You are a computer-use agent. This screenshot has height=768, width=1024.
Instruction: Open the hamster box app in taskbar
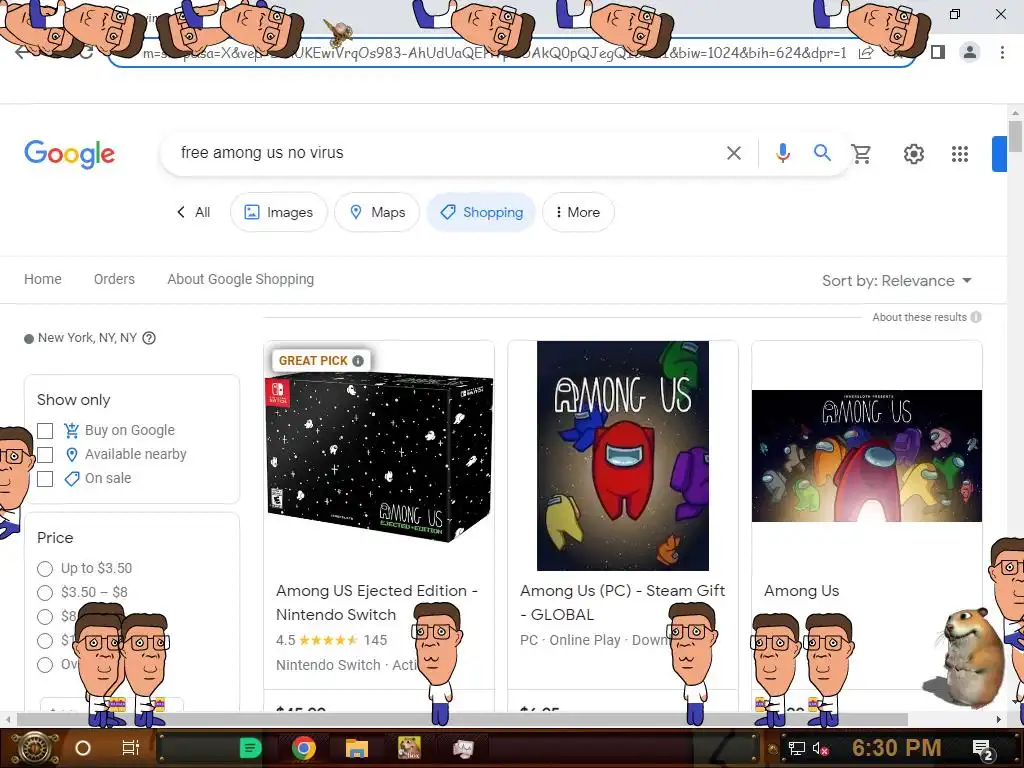[409, 748]
